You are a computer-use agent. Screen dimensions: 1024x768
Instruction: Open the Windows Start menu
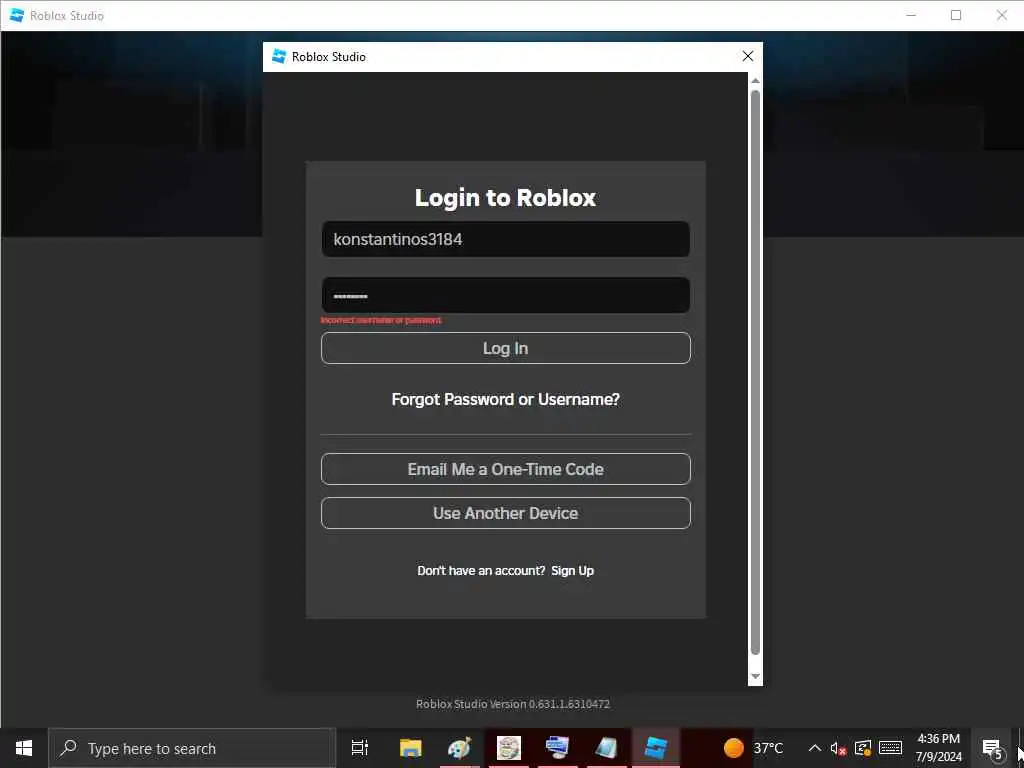click(x=24, y=748)
